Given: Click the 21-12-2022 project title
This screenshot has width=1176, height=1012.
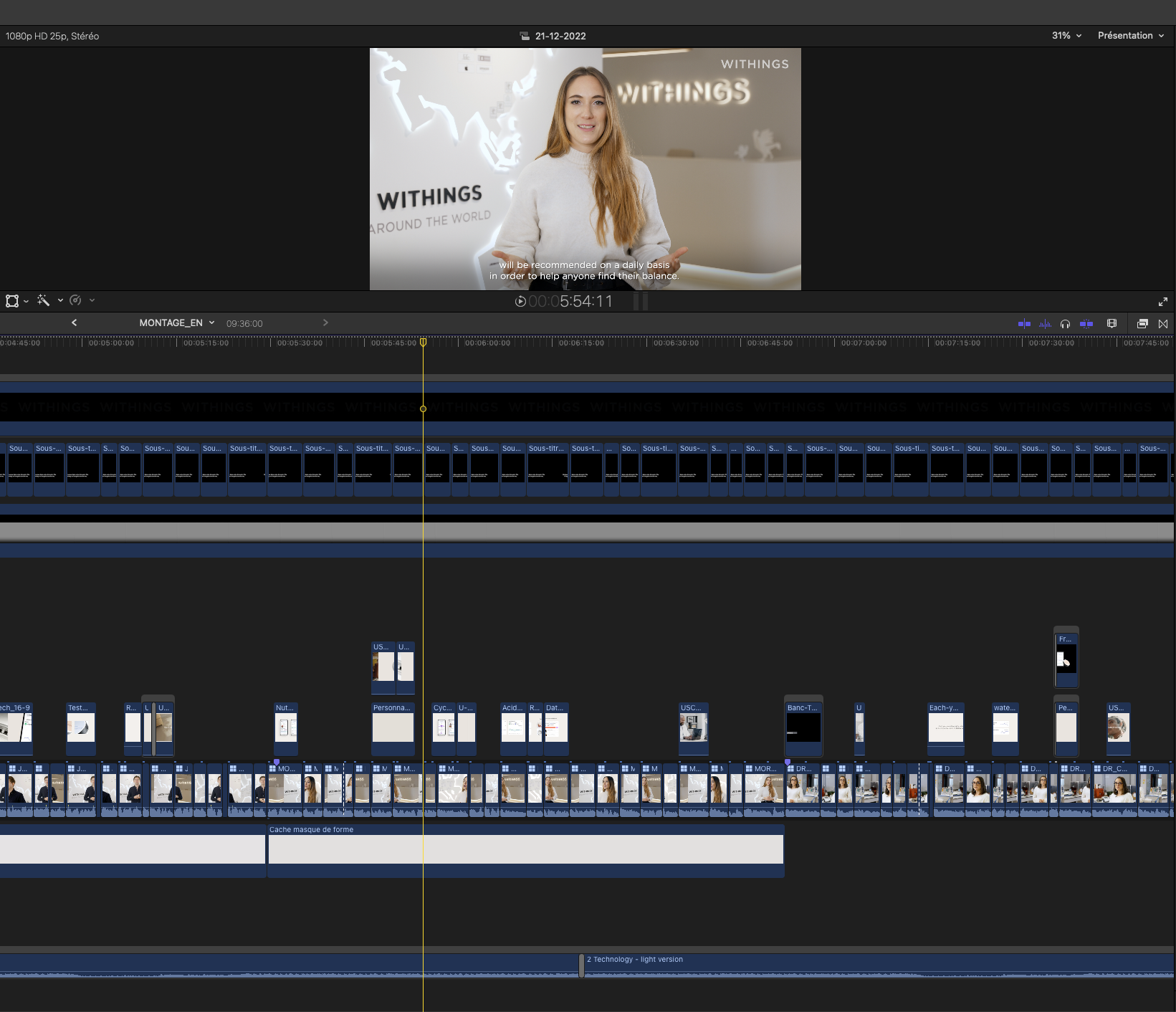Looking at the screenshot, I should coord(560,36).
